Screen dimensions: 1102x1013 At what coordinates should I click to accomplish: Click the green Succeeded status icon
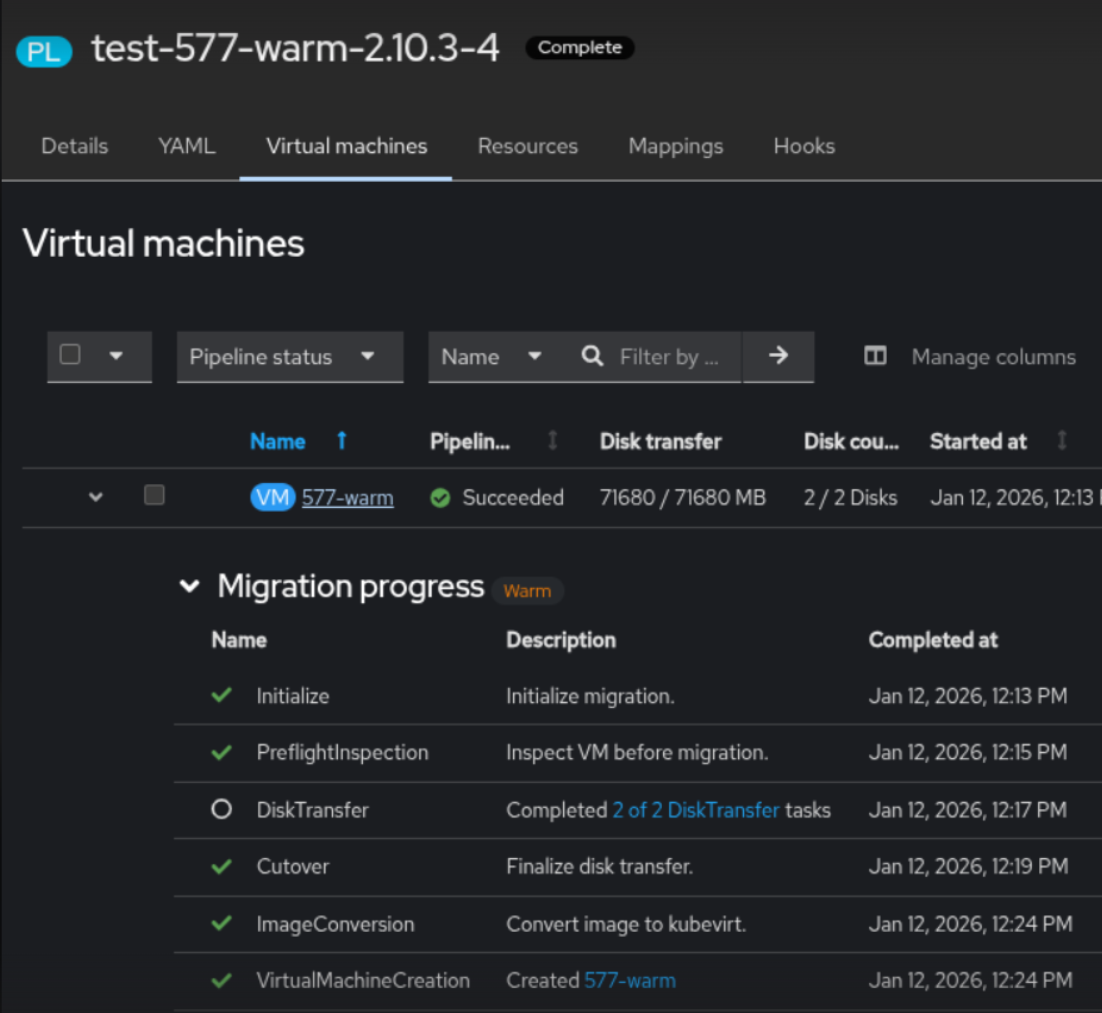pos(440,498)
